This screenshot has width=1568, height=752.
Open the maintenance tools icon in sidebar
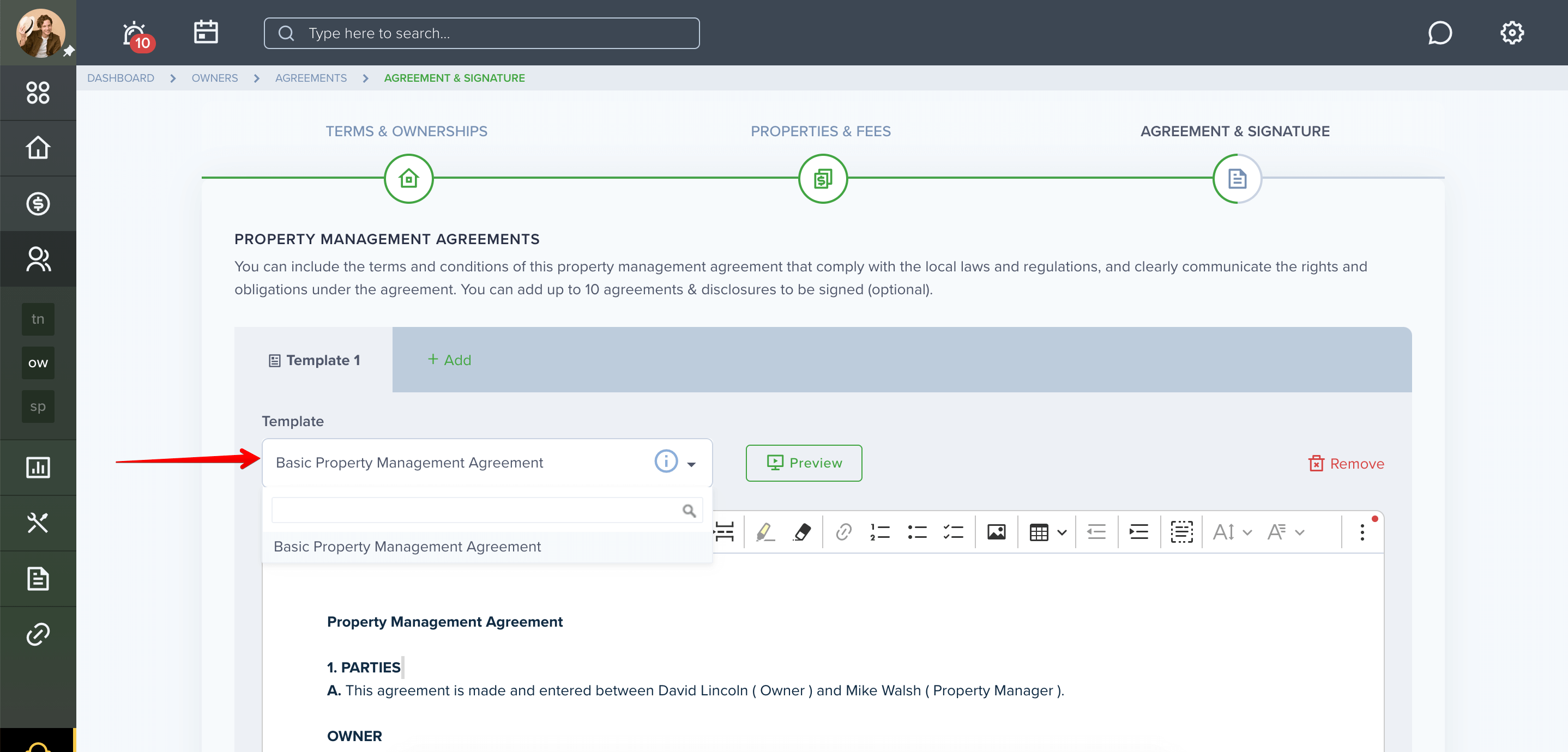click(x=38, y=523)
